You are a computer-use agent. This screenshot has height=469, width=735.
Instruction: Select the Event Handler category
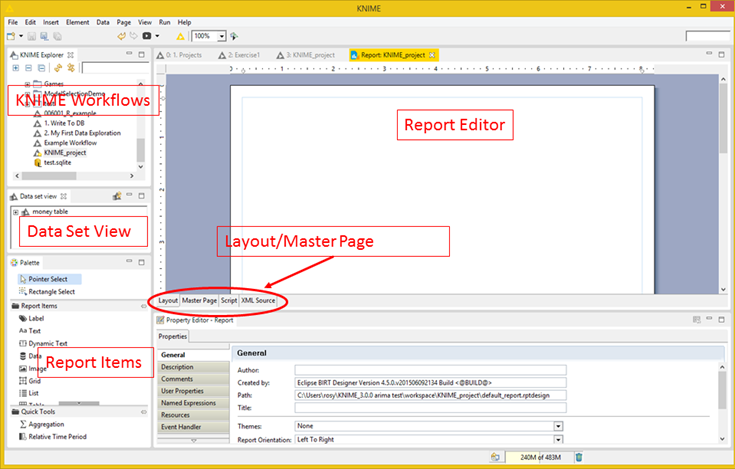tap(193, 427)
